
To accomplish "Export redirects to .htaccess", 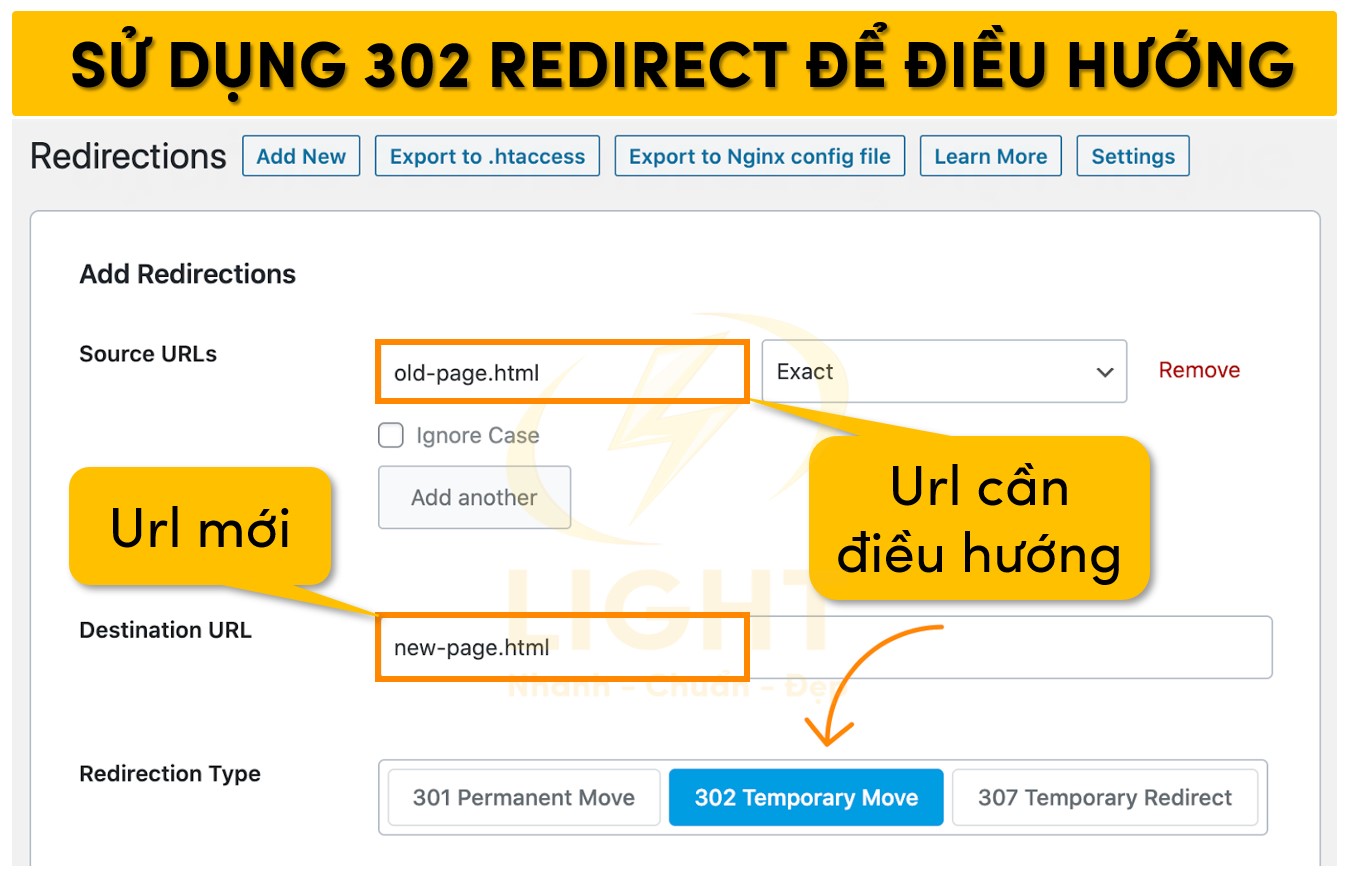I will pos(487,157).
